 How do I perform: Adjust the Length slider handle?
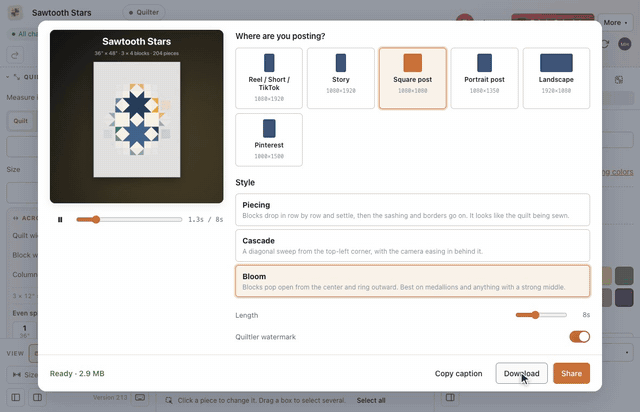(535, 315)
